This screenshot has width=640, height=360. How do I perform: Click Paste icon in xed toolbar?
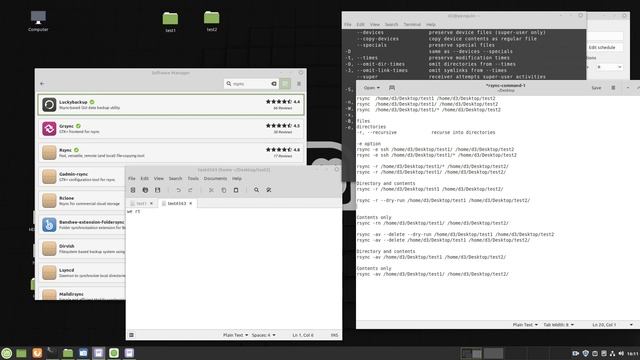[236, 190]
